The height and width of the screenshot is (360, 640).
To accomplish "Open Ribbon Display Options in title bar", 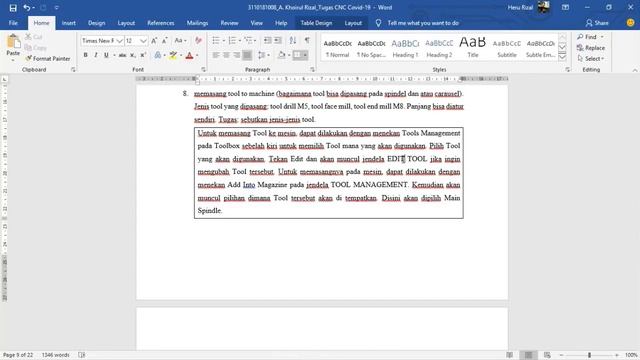I will pos(565,7).
